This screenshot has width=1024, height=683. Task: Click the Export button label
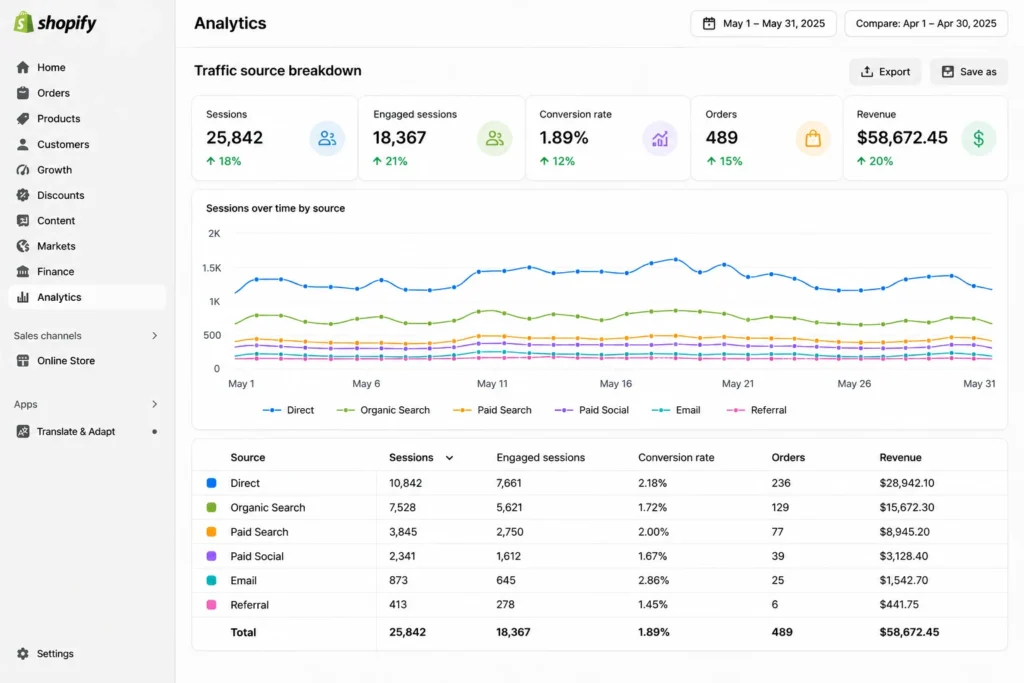(894, 72)
